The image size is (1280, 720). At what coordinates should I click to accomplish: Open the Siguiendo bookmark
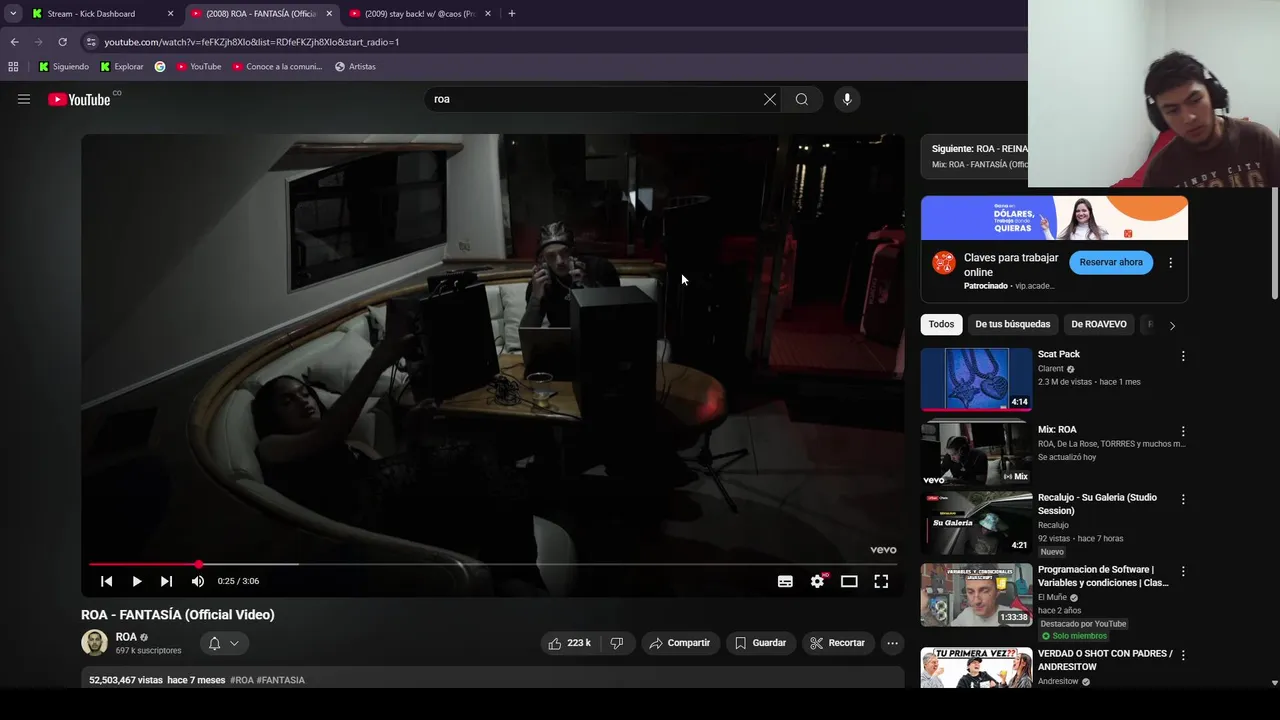(x=64, y=67)
